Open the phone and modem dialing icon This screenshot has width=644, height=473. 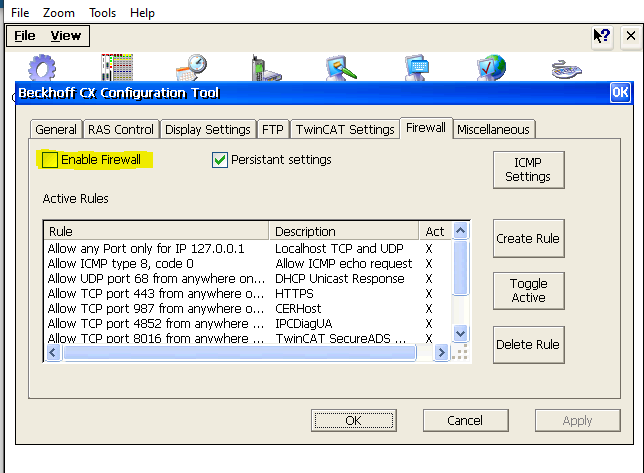click(x=266, y=68)
